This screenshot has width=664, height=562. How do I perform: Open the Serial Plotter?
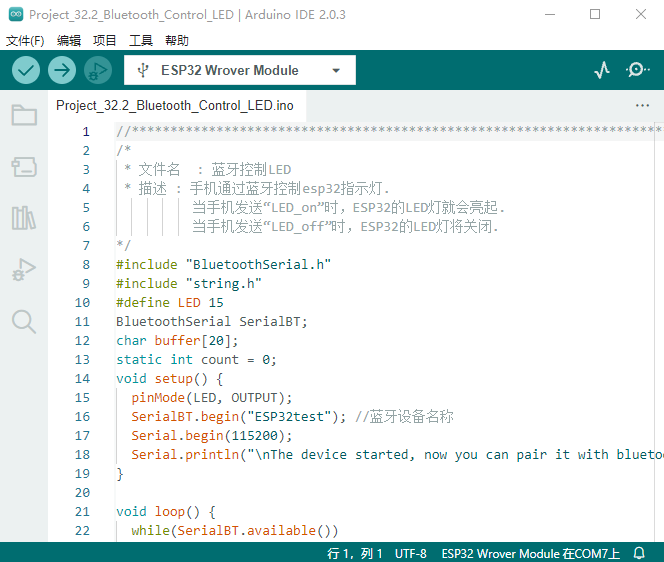pos(602,70)
